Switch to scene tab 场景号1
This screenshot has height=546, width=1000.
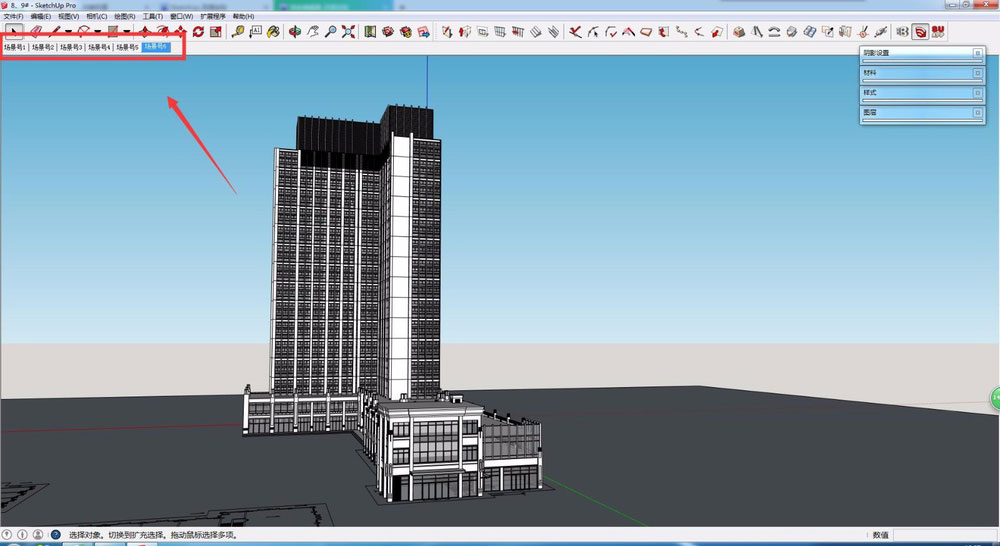pos(15,47)
